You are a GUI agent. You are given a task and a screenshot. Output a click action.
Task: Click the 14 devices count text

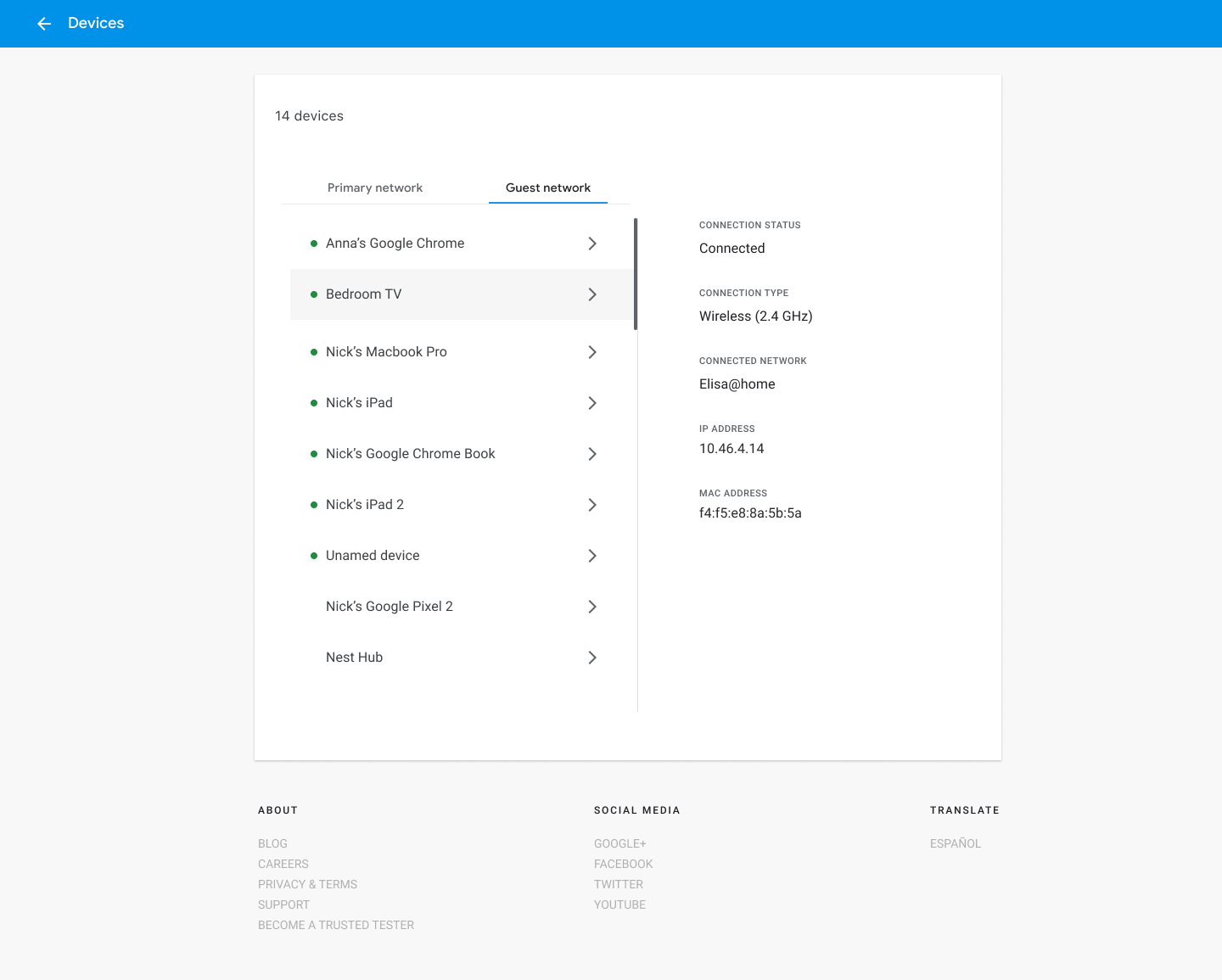tap(309, 116)
